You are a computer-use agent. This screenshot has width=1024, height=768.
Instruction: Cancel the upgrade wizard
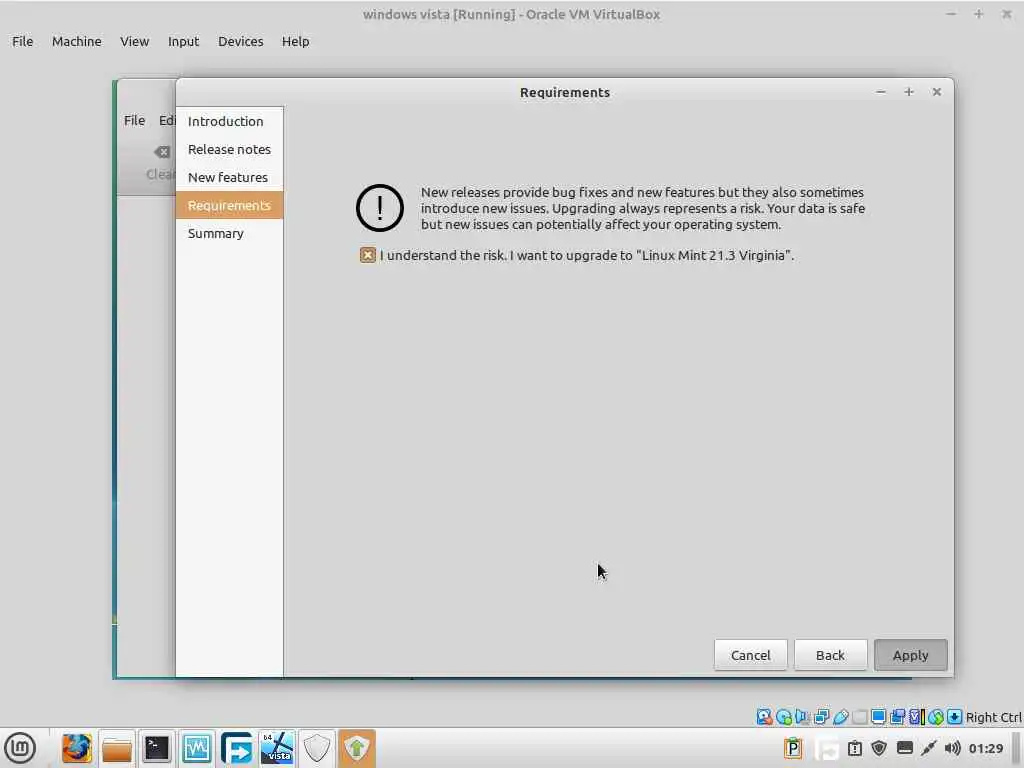tap(750, 655)
